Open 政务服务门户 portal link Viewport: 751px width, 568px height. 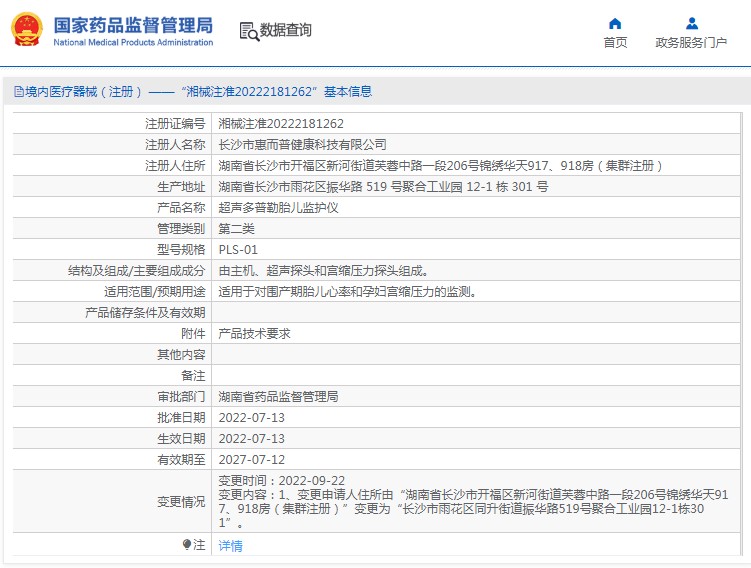point(691,43)
